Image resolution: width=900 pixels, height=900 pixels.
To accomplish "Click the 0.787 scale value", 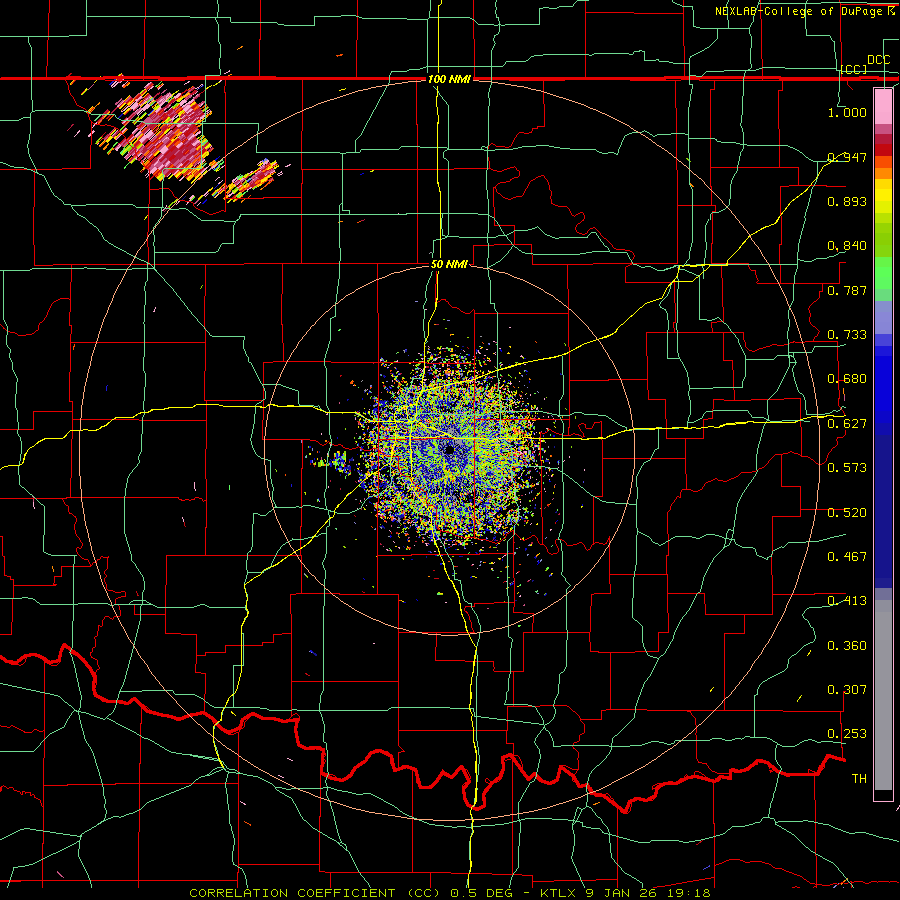I will [x=847, y=290].
